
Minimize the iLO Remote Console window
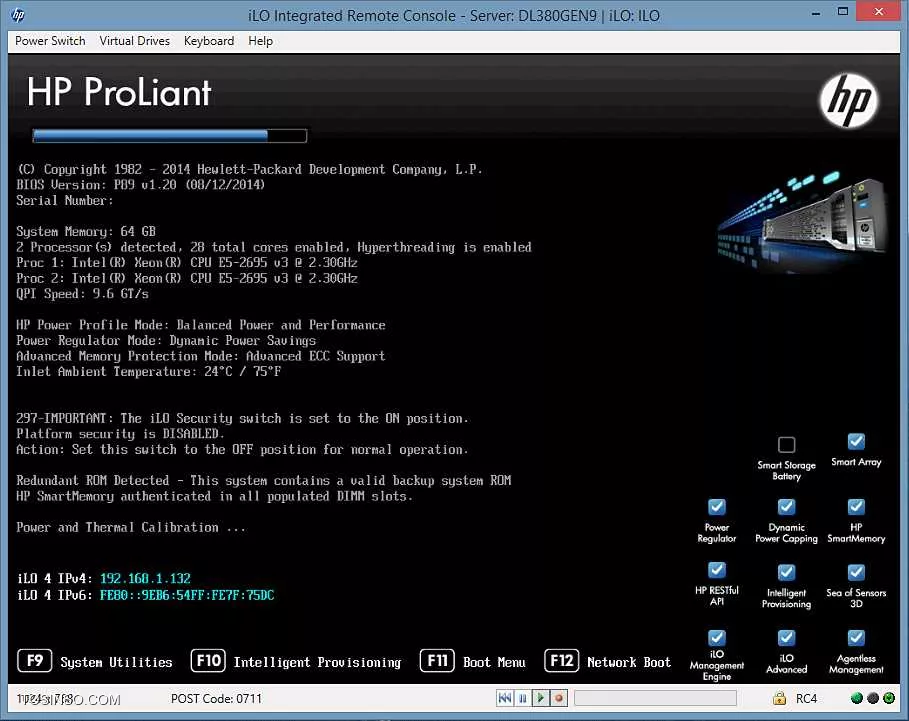(x=816, y=12)
